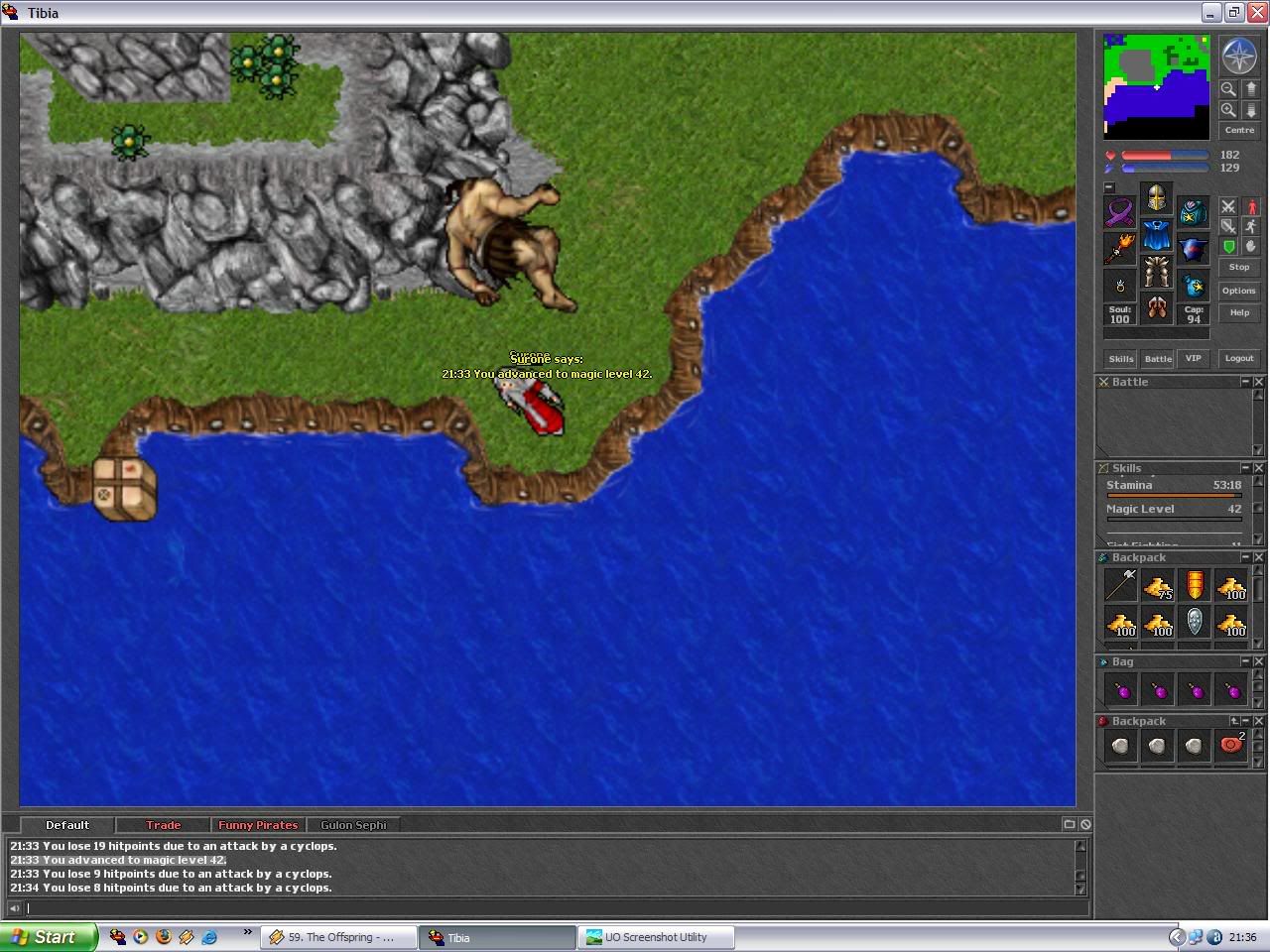Set balanced fighting mode
This screenshot has width=1270, height=952.
[x=1228, y=226]
